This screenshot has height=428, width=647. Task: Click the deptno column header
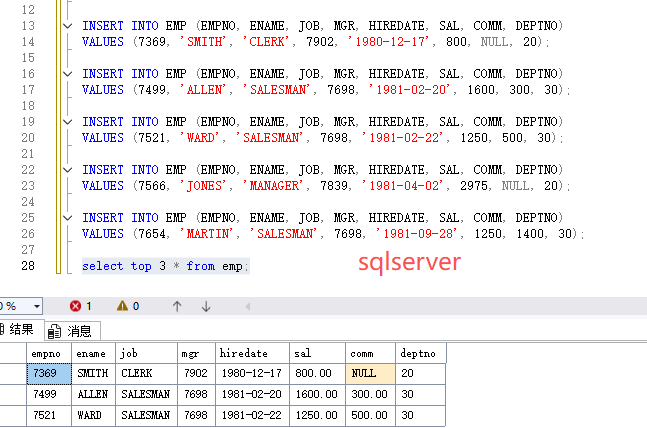pyautogui.click(x=420, y=353)
